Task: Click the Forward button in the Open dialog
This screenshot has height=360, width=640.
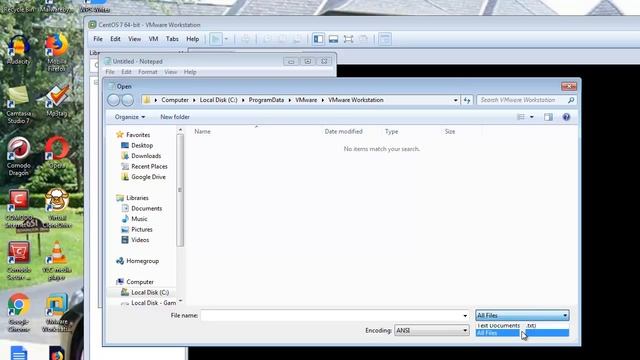Action: coord(128,100)
